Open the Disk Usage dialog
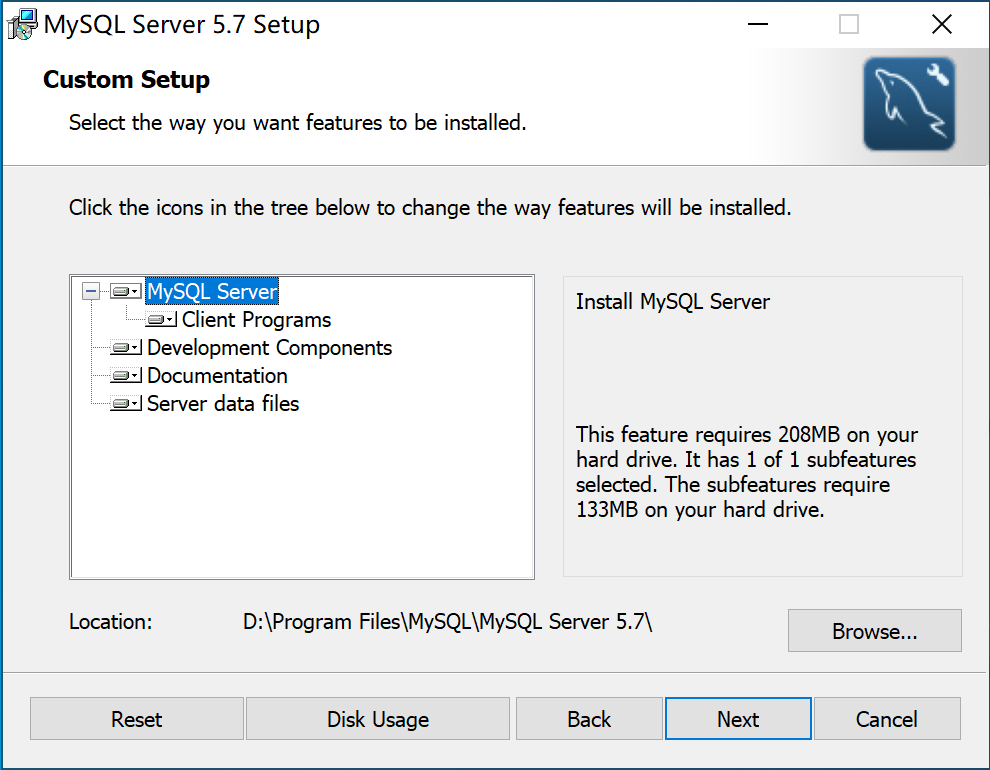The image size is (990, 770). [377, 718]
